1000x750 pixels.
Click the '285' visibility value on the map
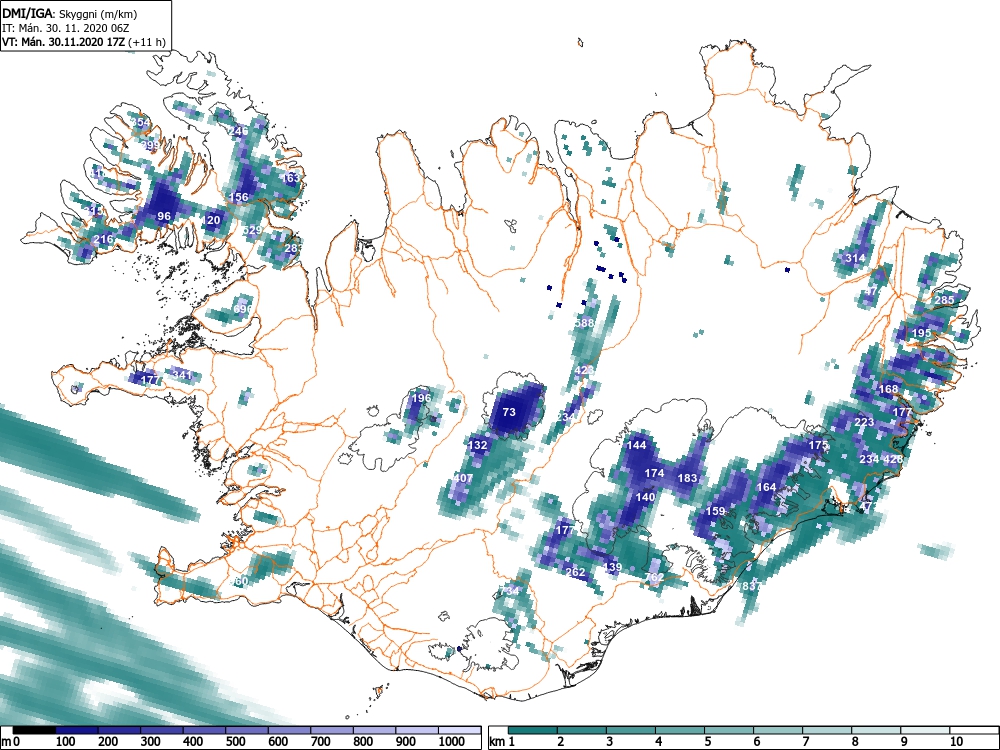point(944,300)
